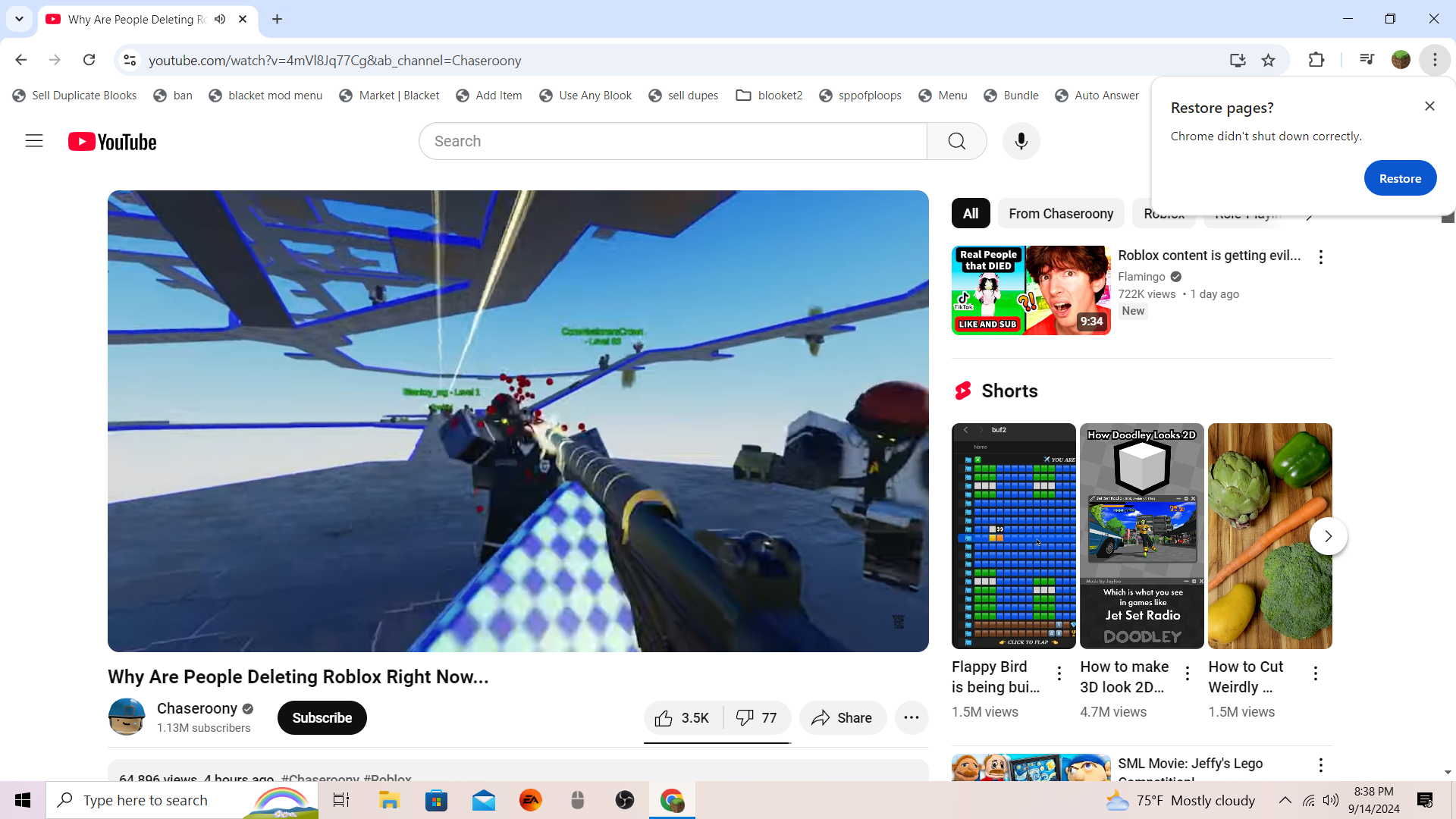Open the volume icon in system tray
The image size is (1456, 819).
pyautogui.click(x=1330, y=800)
